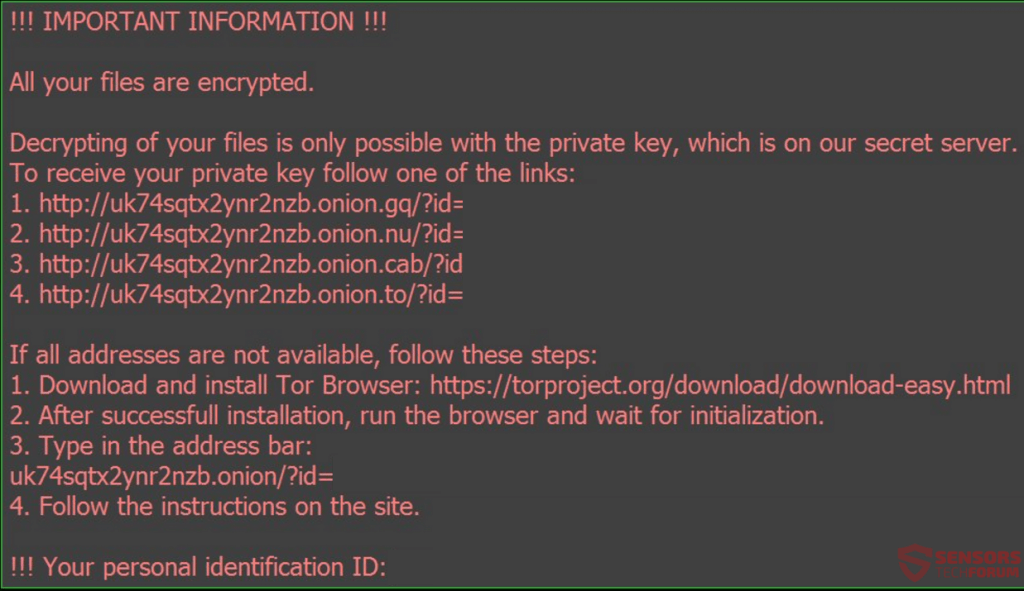This screenshot has height=591, width=1024.
Task: Click the 'Type in the address bar' step
Action: [x=161, y=446]
